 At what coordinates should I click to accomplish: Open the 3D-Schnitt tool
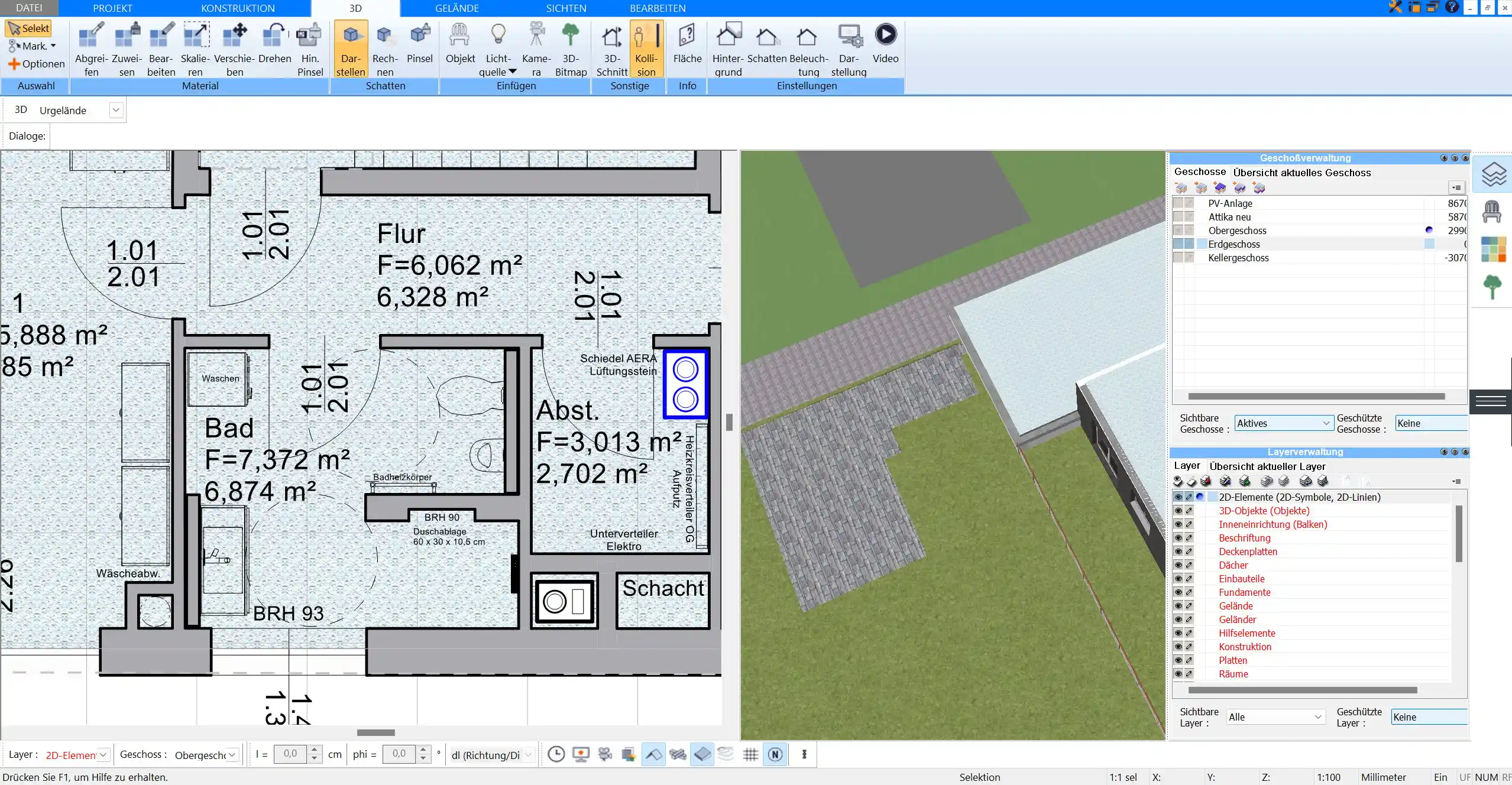point(612,50)
